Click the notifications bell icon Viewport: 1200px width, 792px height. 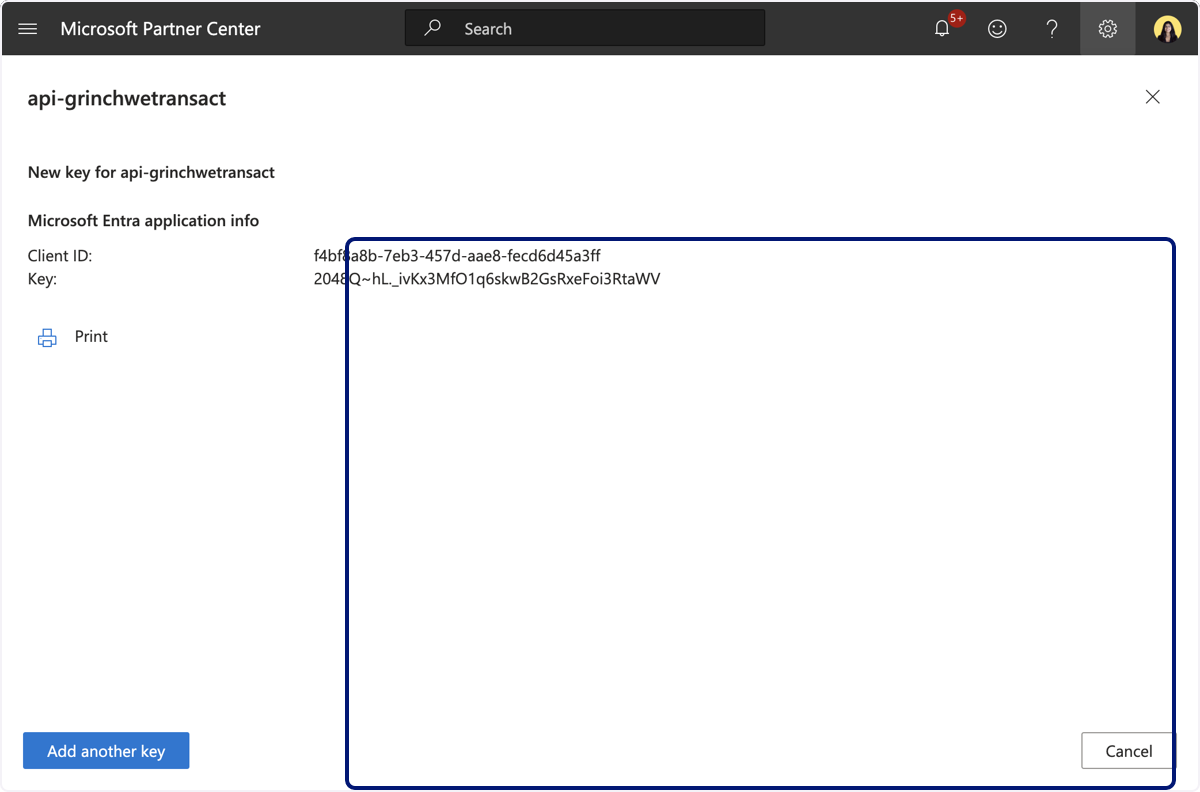942,29
